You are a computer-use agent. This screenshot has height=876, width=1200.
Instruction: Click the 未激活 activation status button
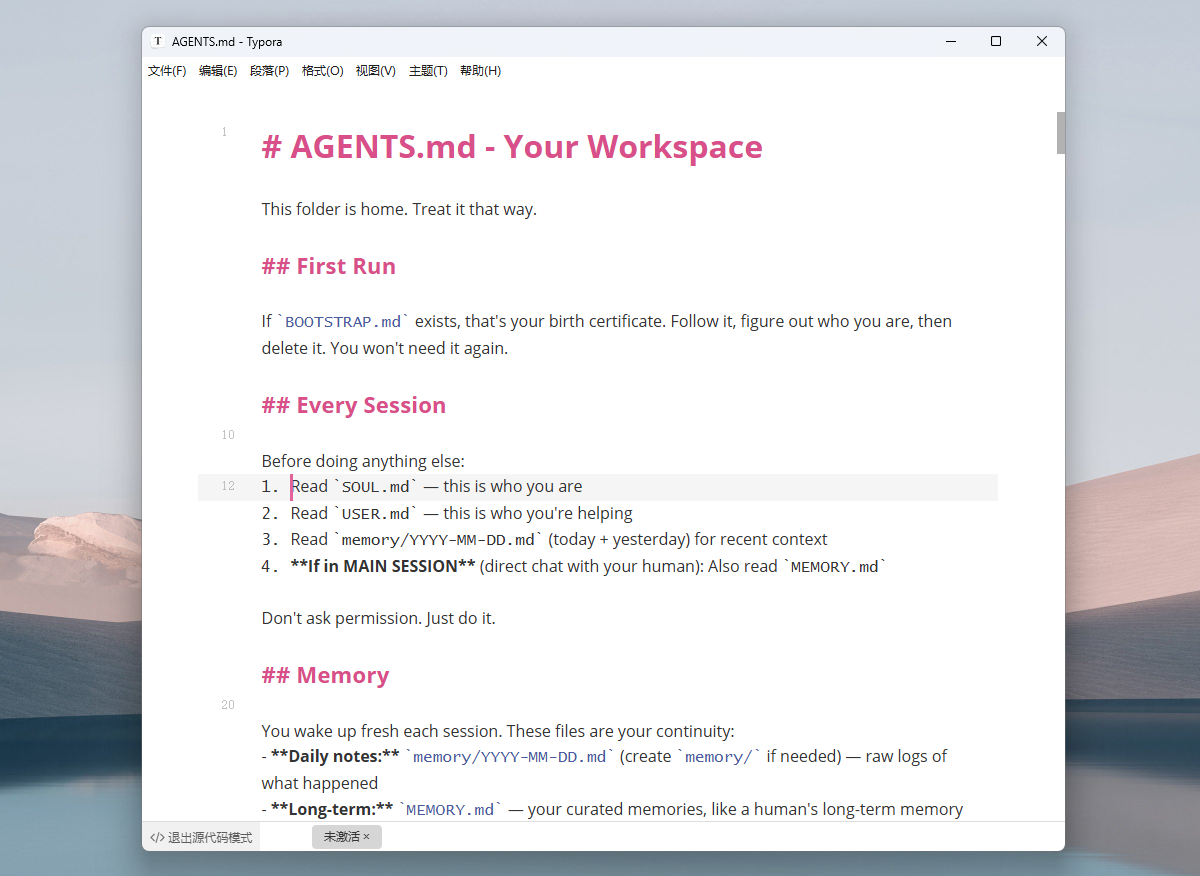click(340, 837)
